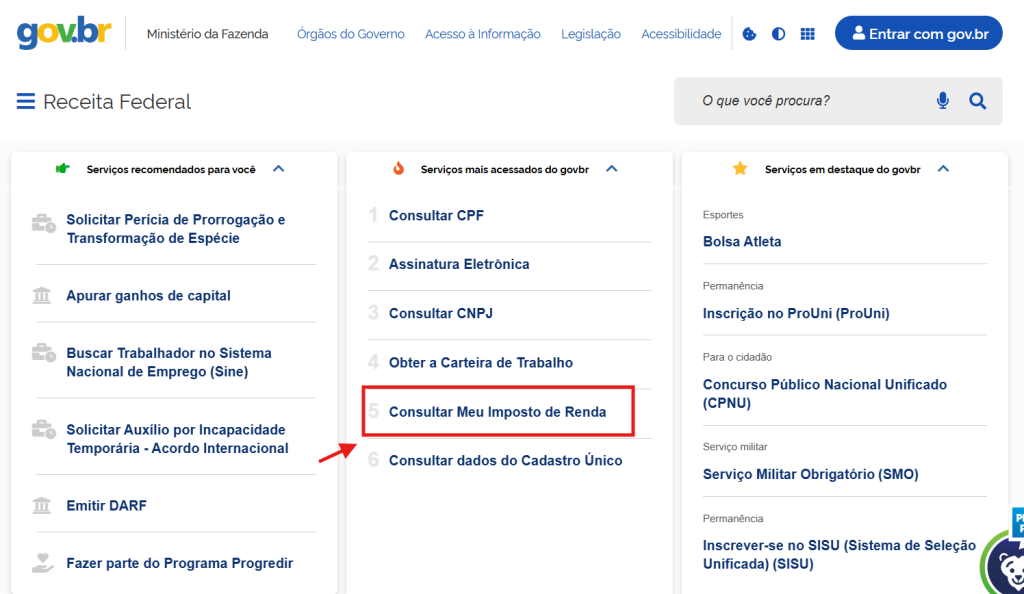1024x594 pixels.
Task: Open Inscrição no ProUni (ProUni)
Action: [x=796, y=313]
